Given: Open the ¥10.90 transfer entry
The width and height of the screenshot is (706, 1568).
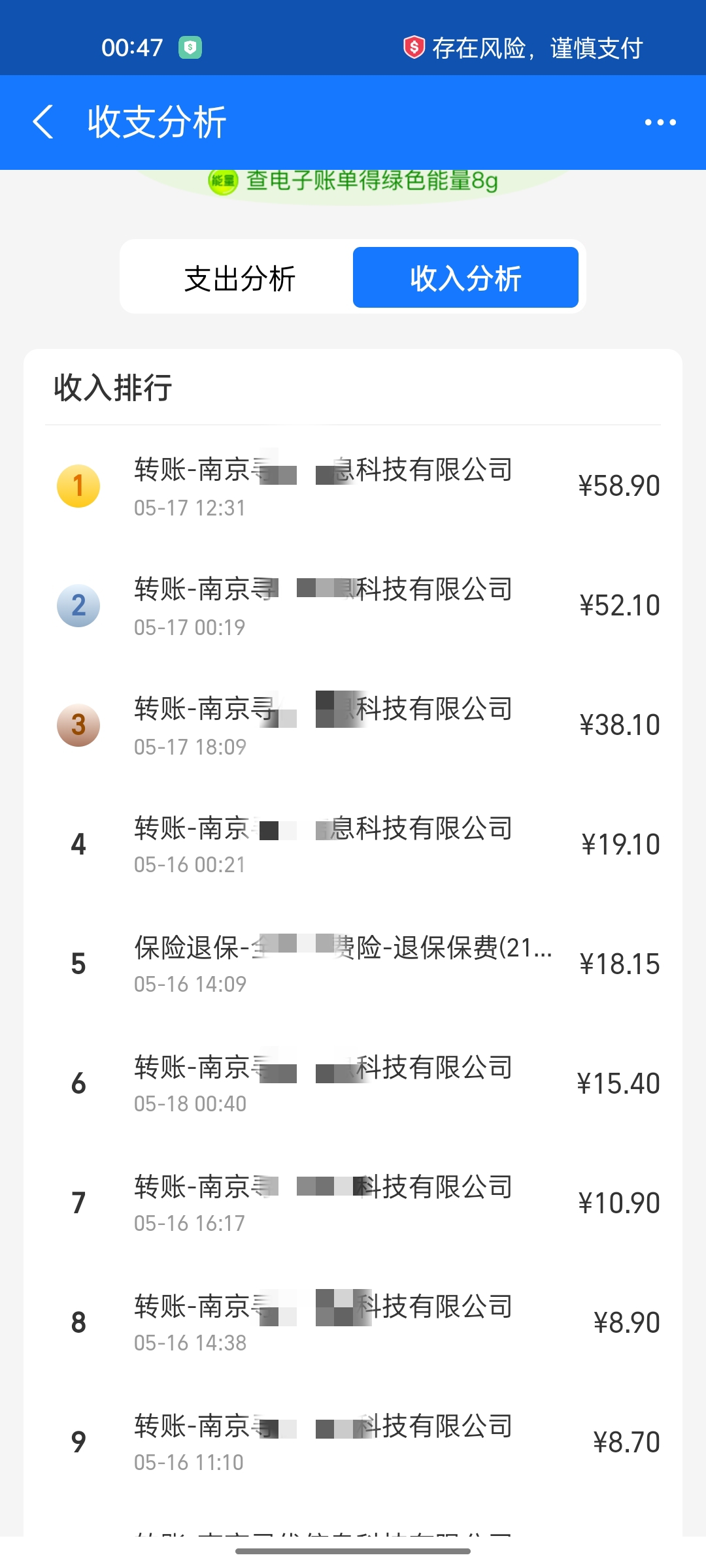Looking at the screenshot, I should tap(353, 1203).
